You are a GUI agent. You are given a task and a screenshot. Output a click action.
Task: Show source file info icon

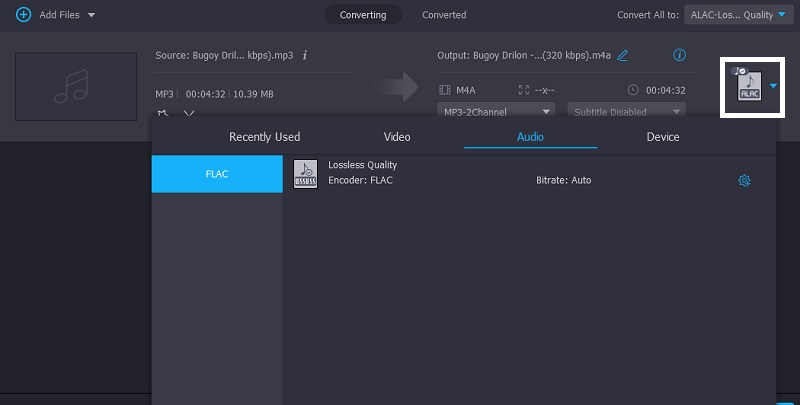pyautogui.click(x=304, y=55)
